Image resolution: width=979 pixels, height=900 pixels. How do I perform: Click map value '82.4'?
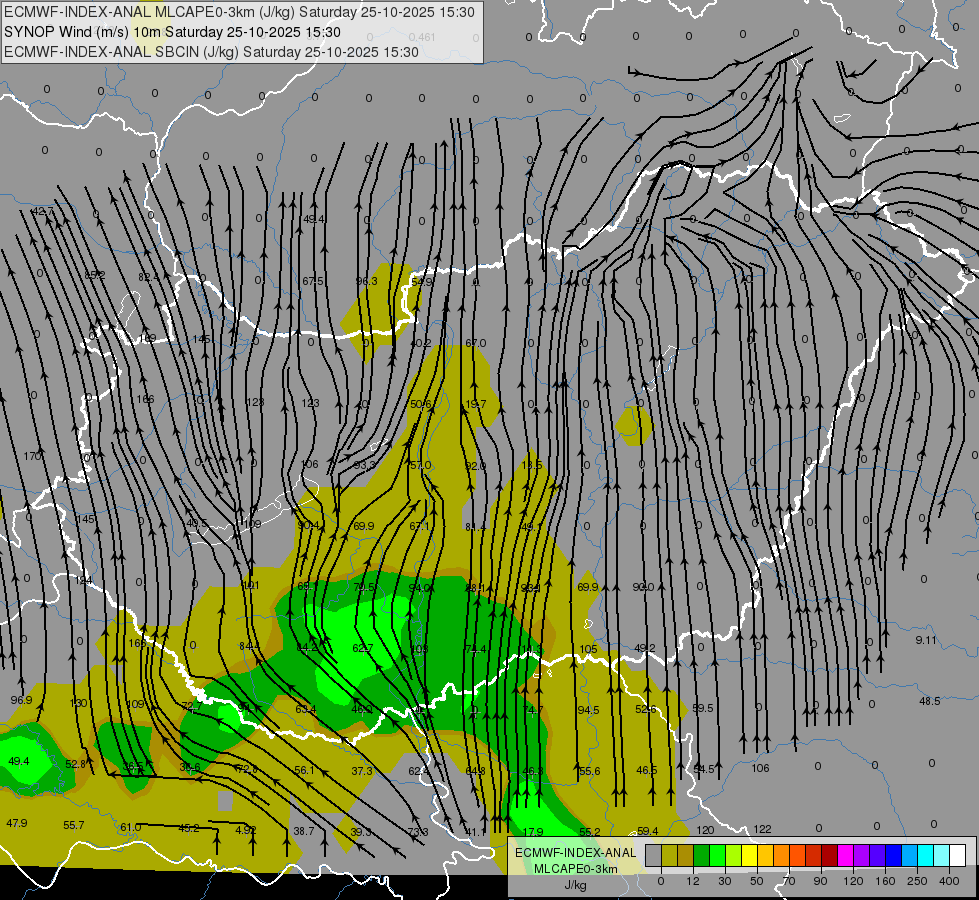click(149, 277)
